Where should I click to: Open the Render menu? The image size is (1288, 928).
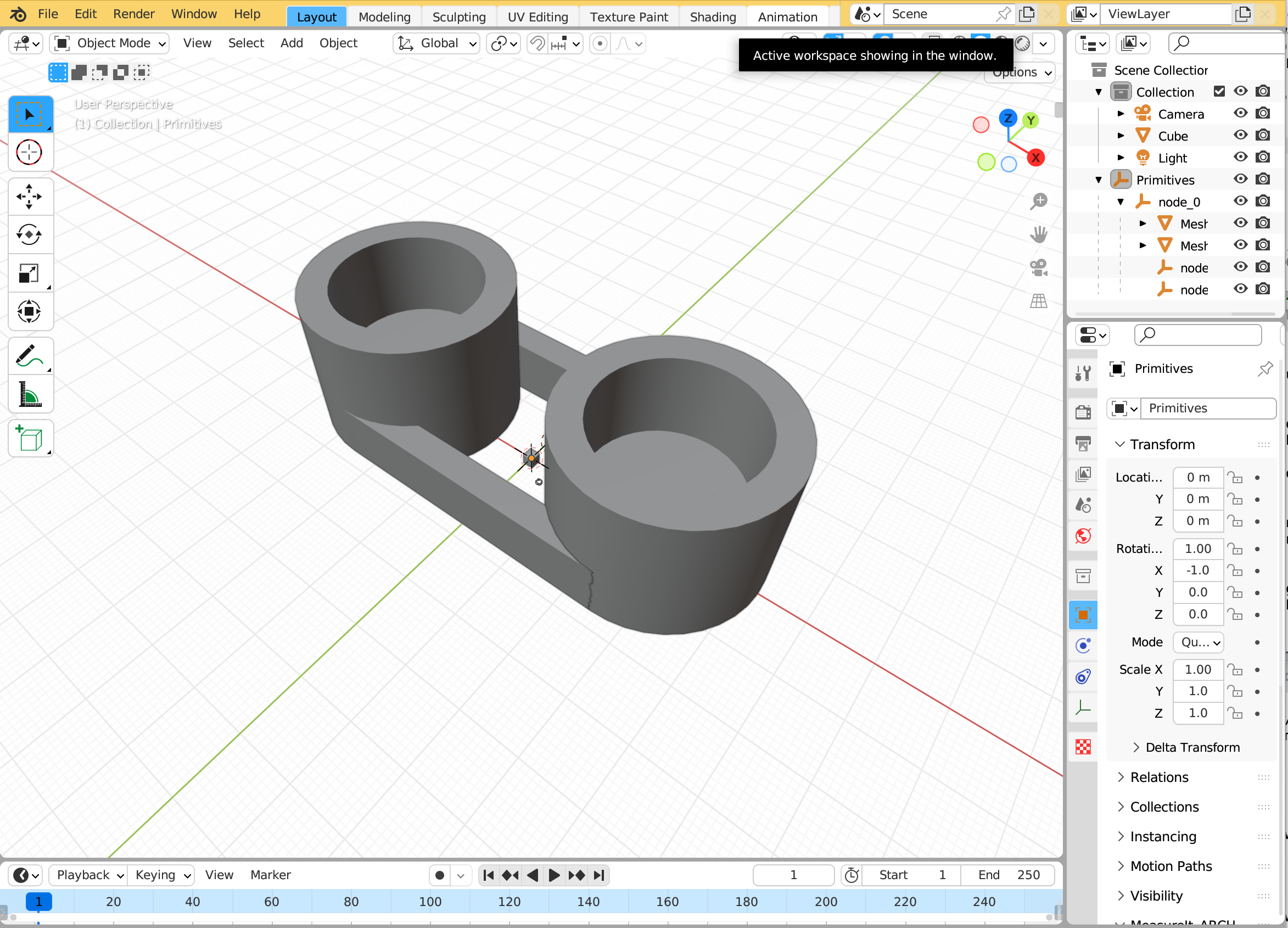[133, 14]
